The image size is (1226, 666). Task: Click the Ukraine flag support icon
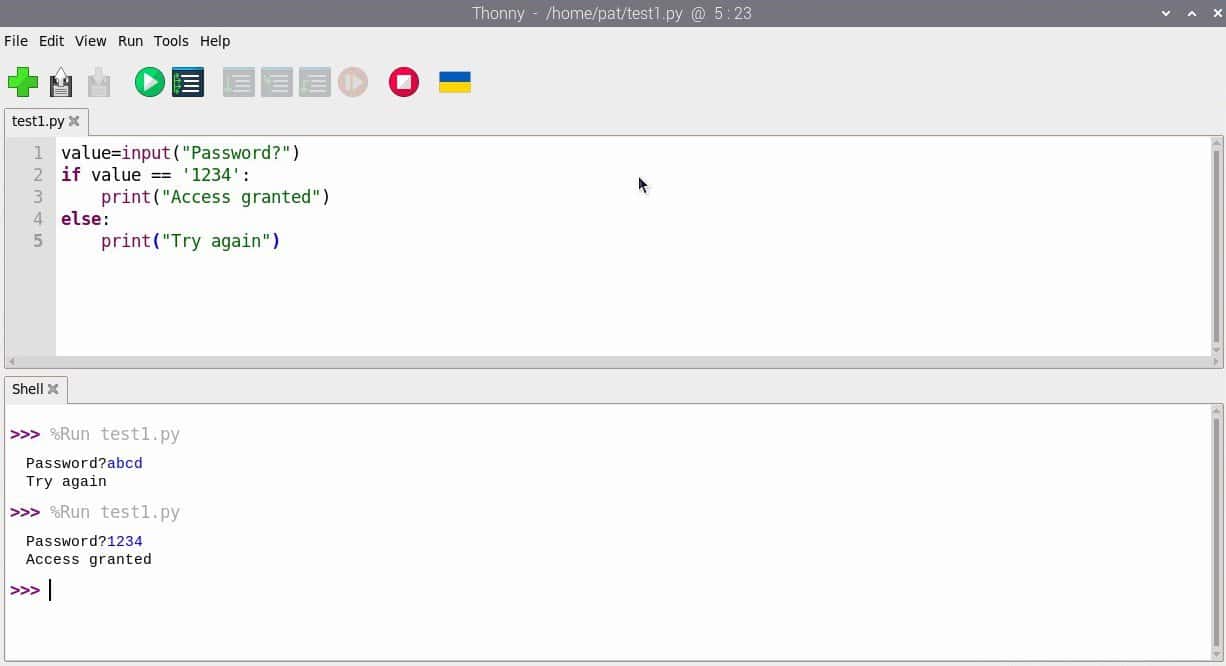point(454,82)
